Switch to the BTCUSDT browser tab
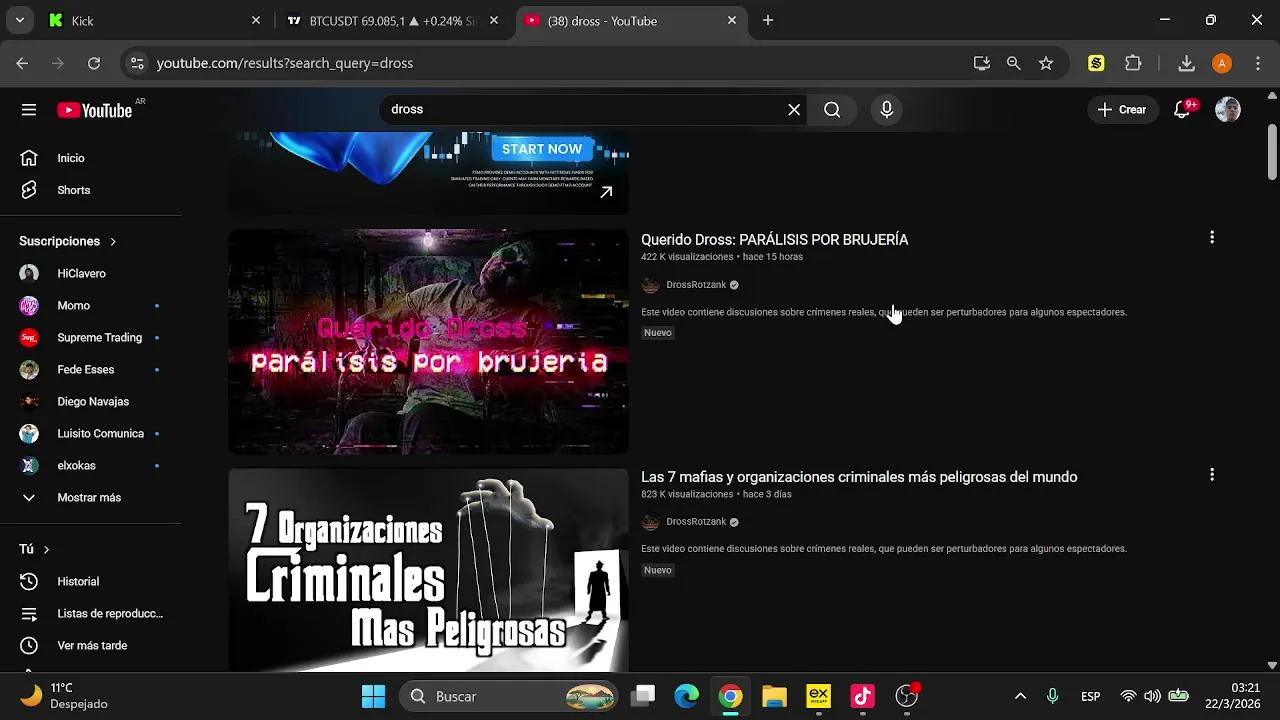The image size is (1280, 720). [392, 20]
